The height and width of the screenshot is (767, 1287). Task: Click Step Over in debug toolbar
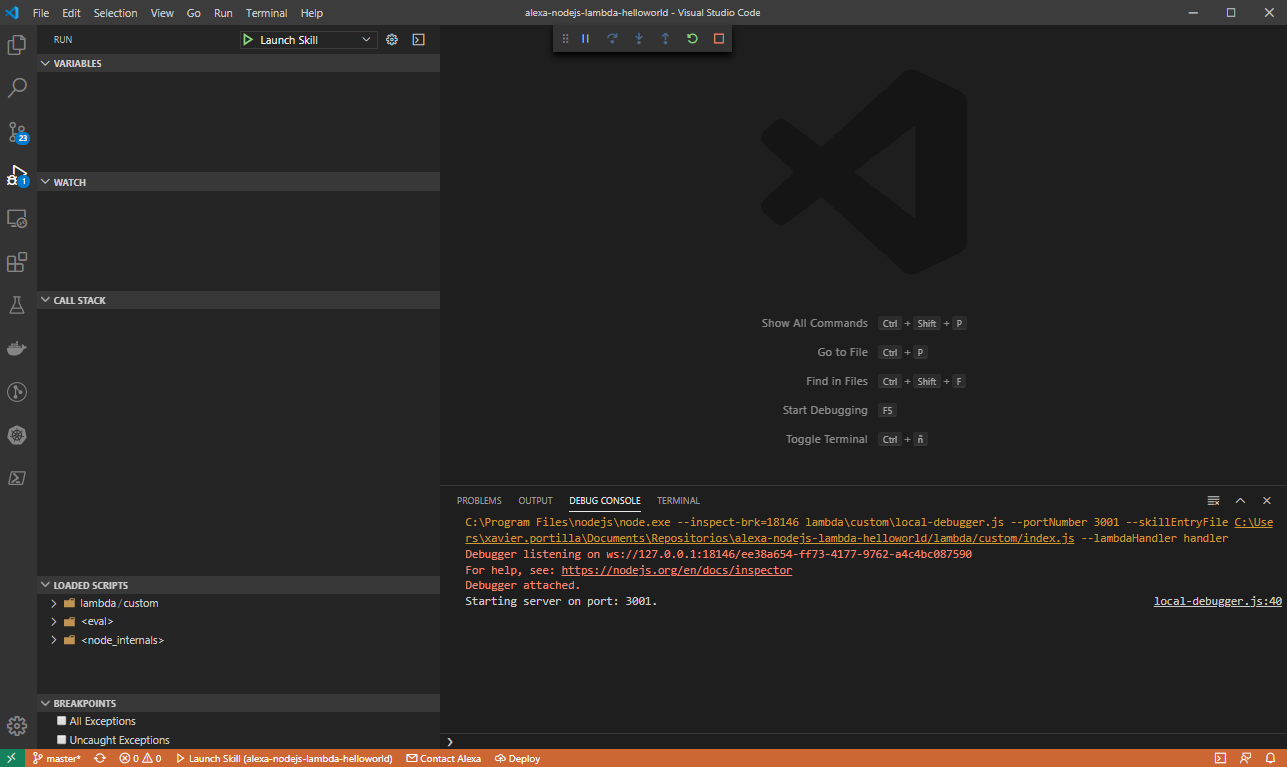pos(612,39)
